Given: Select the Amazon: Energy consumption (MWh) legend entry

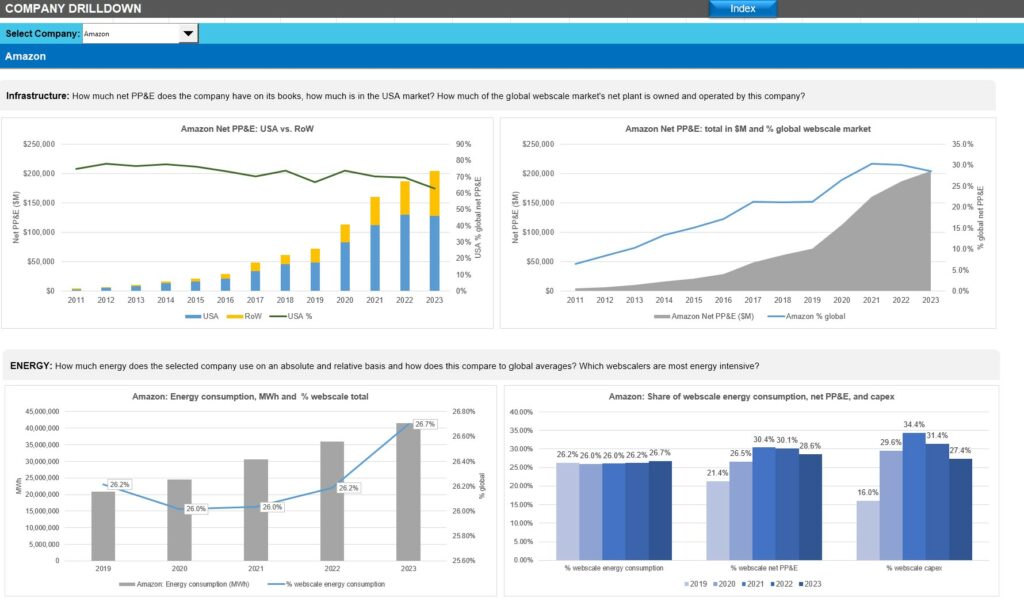Looking at the screenshot, I should coord(180,584).
